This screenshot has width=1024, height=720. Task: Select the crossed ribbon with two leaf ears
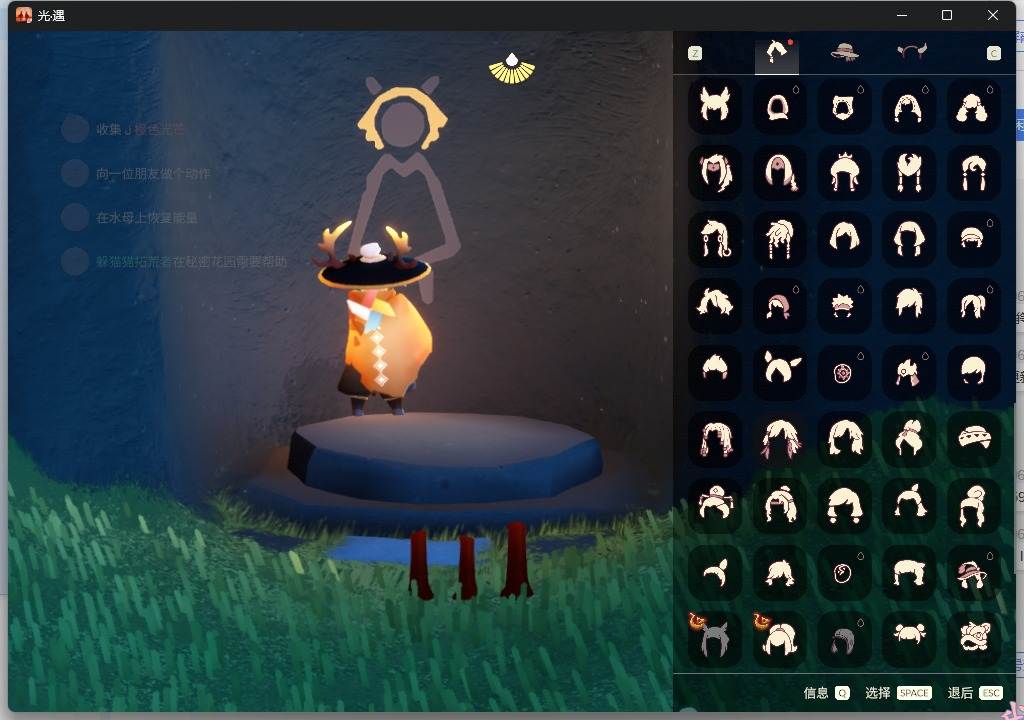click(x=779, y=372)
